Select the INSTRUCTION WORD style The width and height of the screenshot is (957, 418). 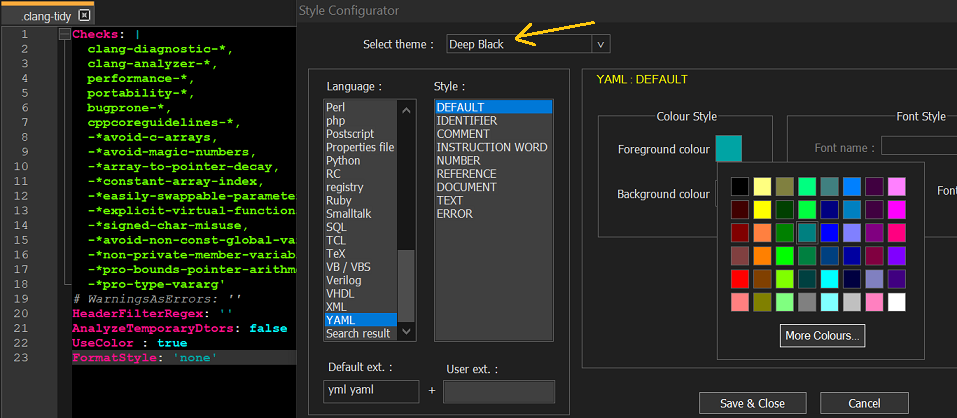point(493,148)
